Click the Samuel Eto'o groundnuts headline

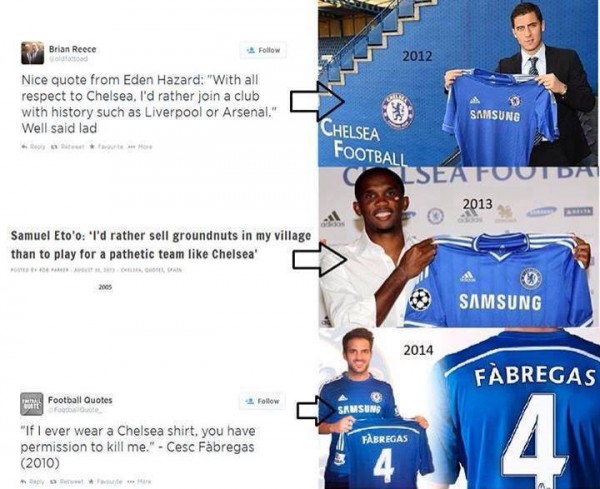161,245
